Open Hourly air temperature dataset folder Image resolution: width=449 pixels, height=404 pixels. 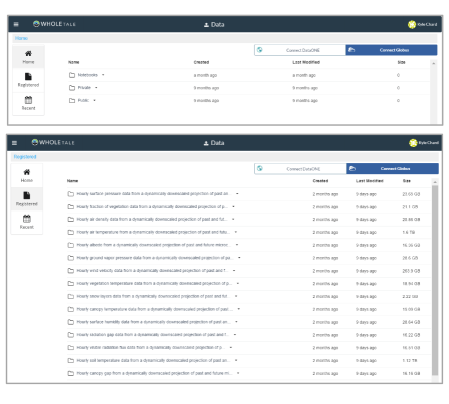[x=152, y=232]
